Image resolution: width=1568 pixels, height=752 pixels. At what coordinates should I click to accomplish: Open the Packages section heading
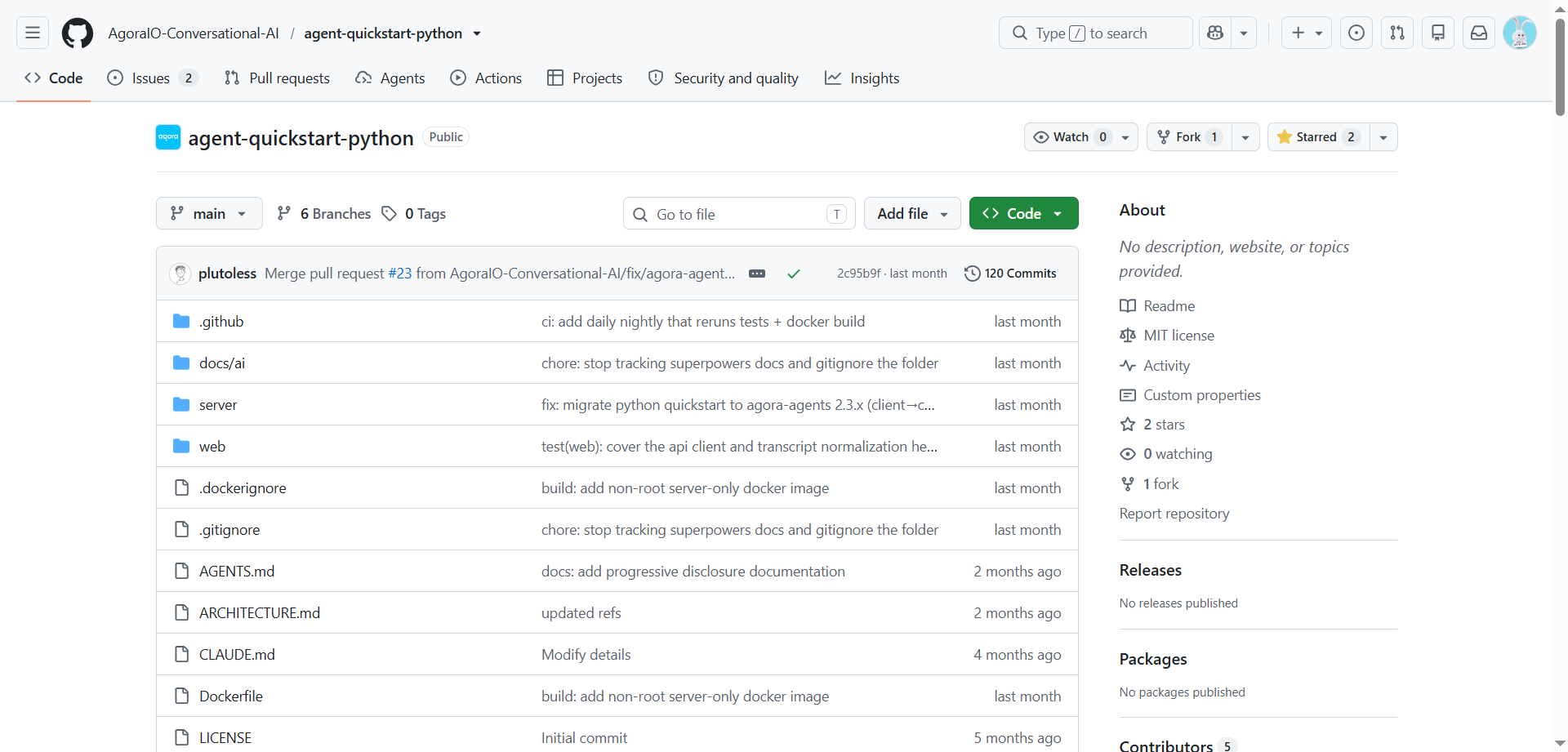pyautogui.click(x=1153, y=659)
